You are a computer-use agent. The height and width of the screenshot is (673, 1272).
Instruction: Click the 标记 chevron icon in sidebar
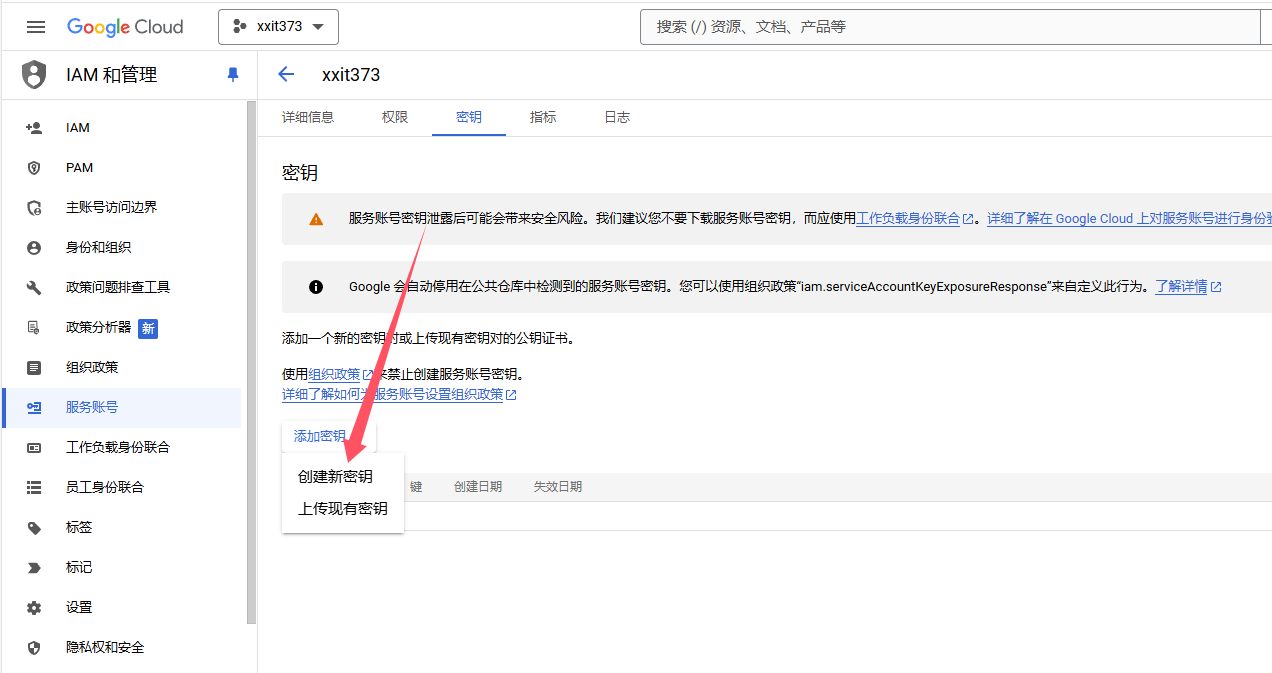click(x=34, y=568)
